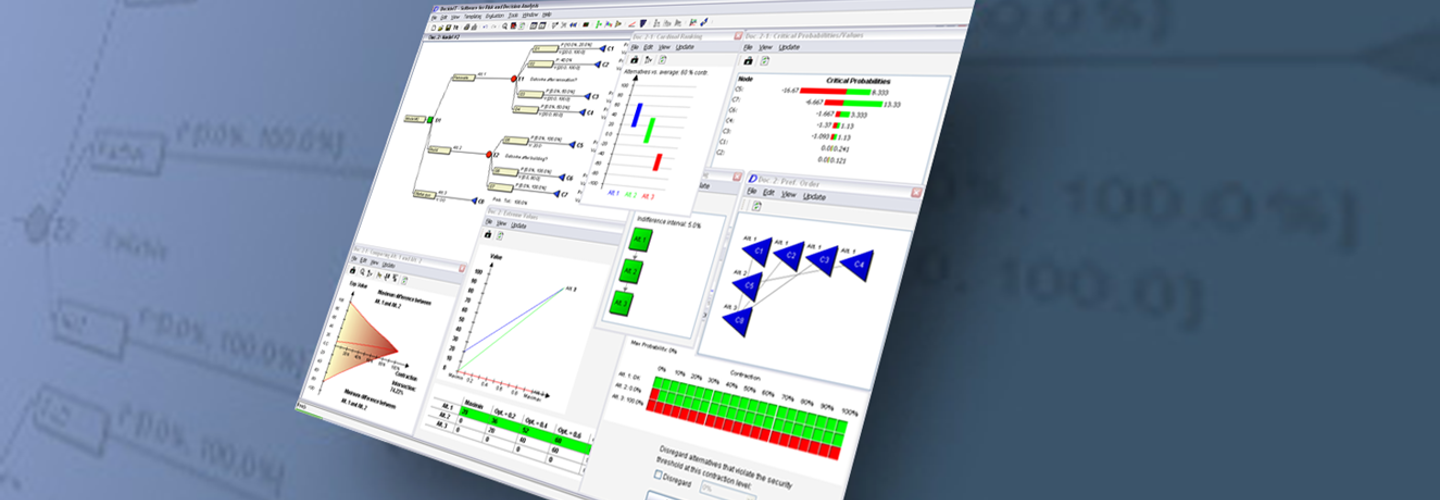Viewport: 1440px width, 500px height.
Task: Select green Alt. 2 box in ranking order
Action: [631, 271]
